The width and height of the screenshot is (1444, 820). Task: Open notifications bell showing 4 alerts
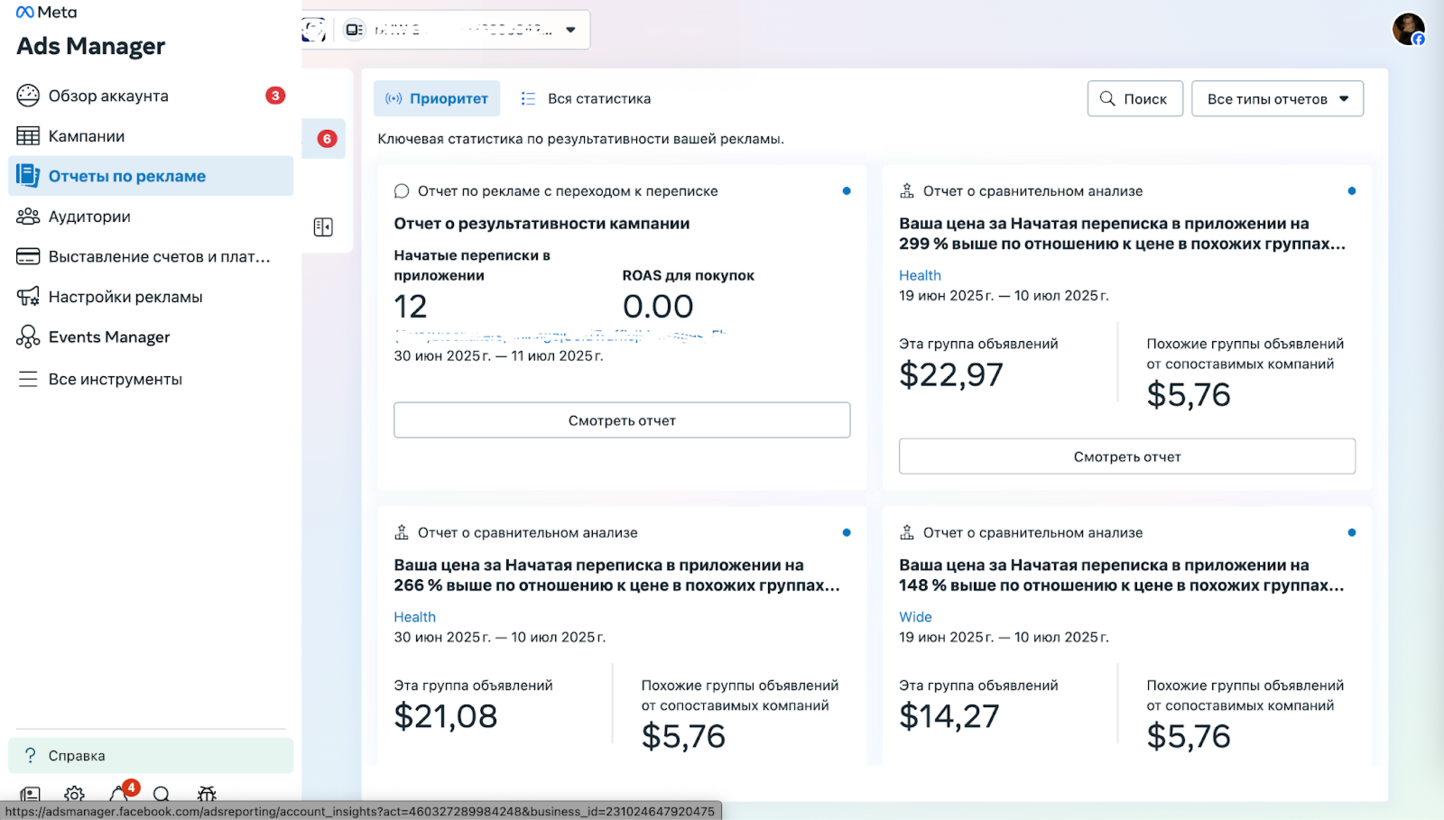(118, 796)
